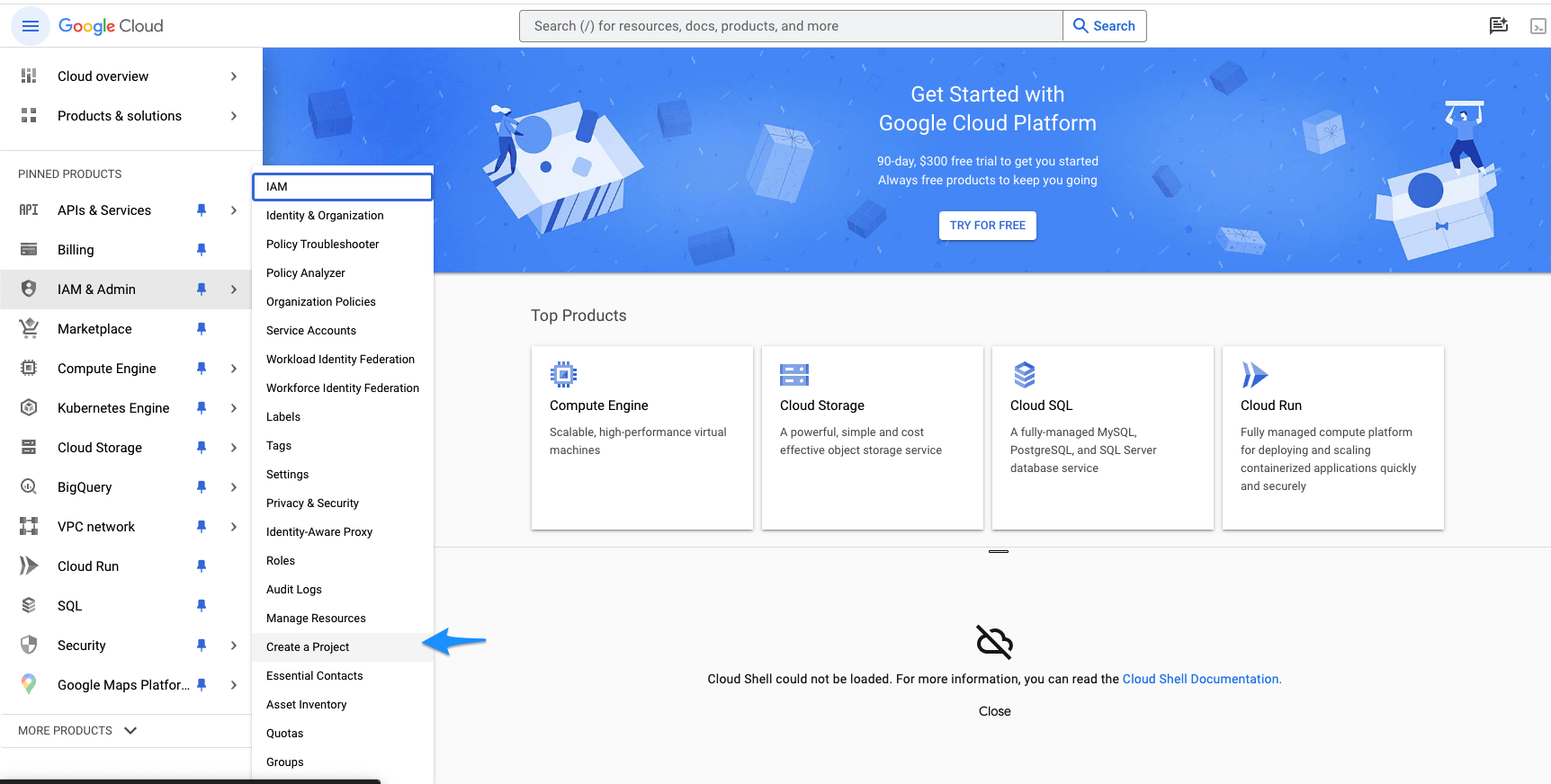
Task: Click the TRY FOR FREE button
Action: pyautogui.click(x=987, y=226)
